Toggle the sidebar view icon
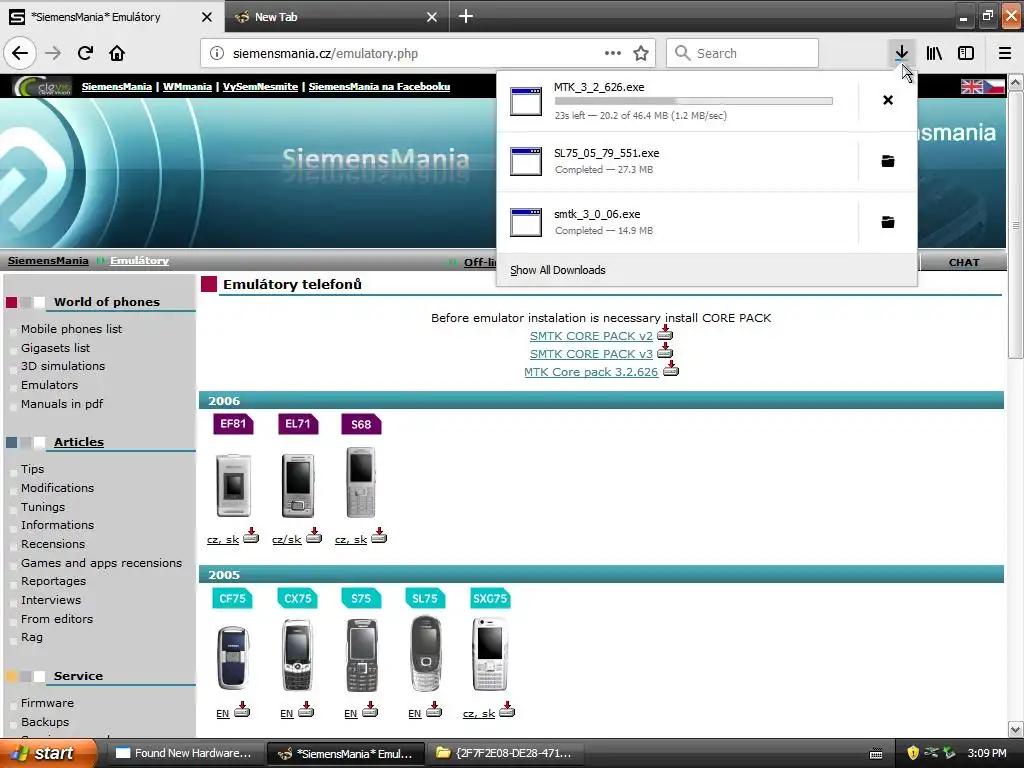The height and width of the screenshot is (768, 1024). 966,53
